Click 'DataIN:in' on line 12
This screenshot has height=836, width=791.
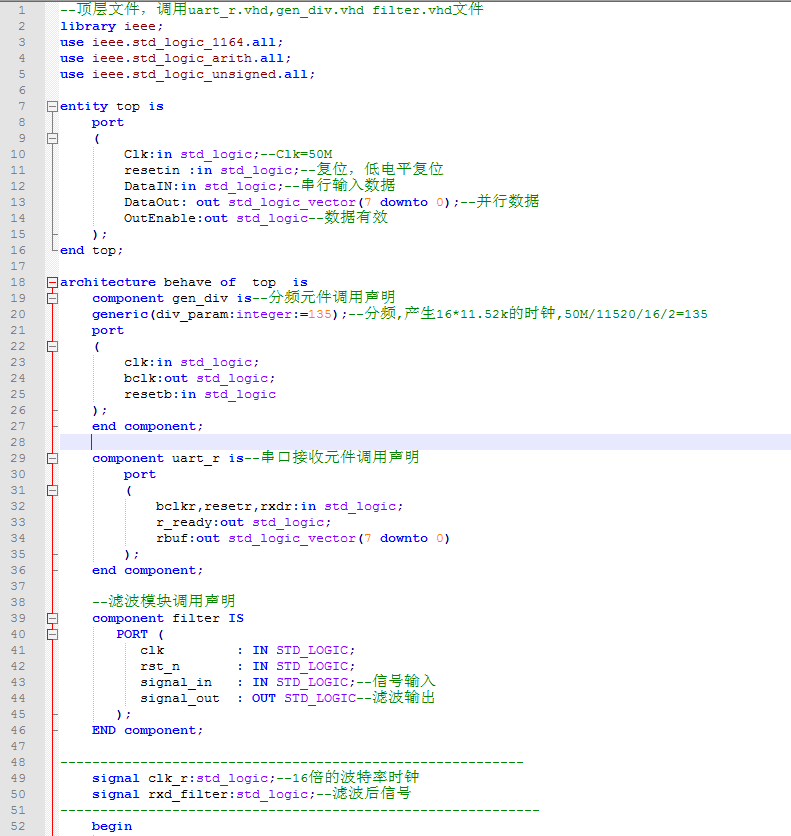[x=160, y=186]
